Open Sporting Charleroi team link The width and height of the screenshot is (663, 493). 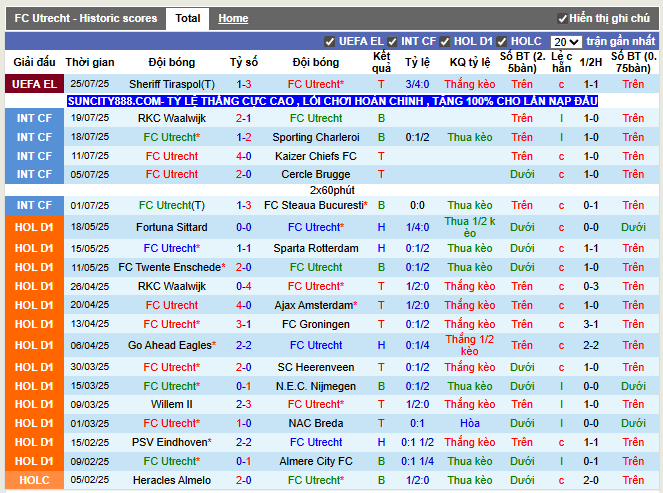(x=316, y=137)
